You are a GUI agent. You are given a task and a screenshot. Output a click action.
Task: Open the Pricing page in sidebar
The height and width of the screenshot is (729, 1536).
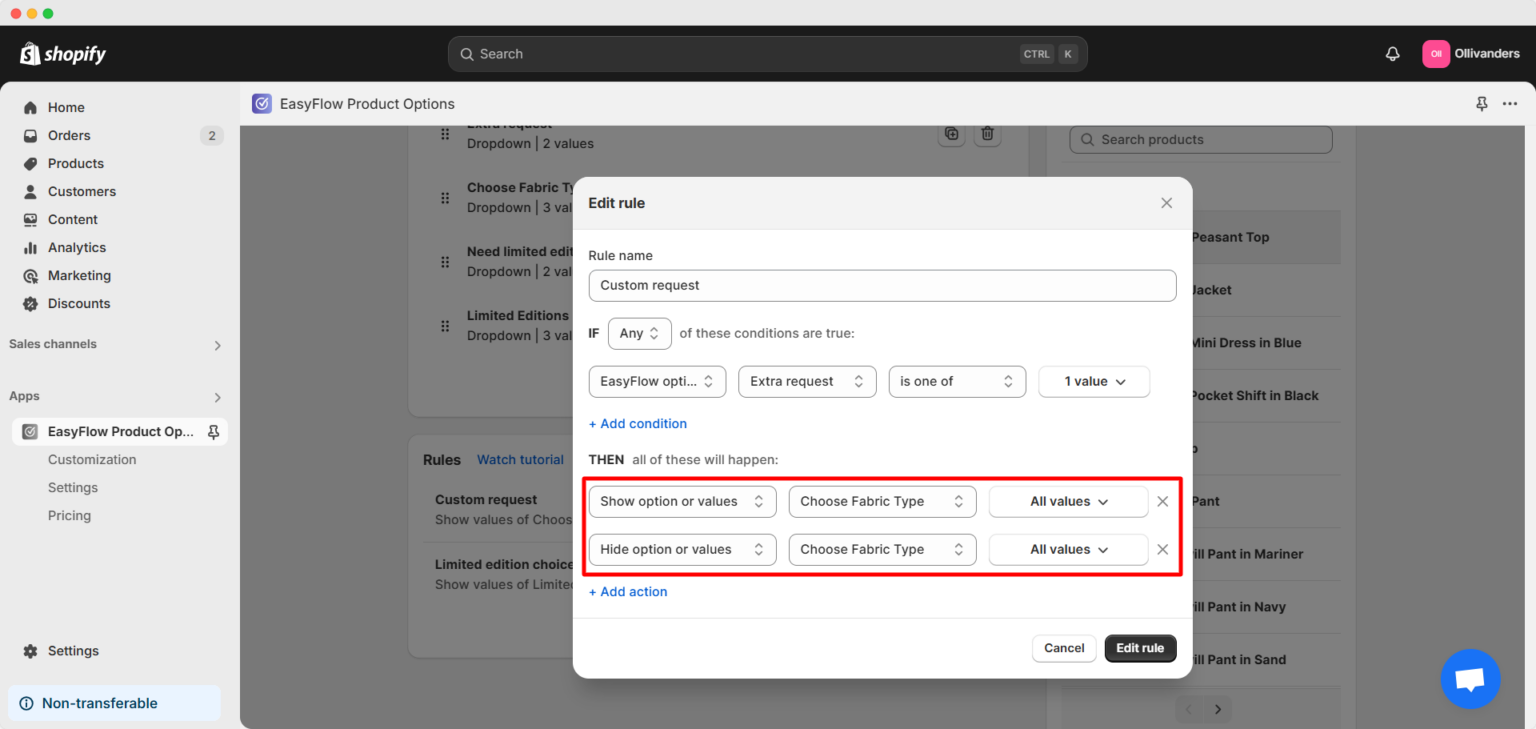[69, 515]
